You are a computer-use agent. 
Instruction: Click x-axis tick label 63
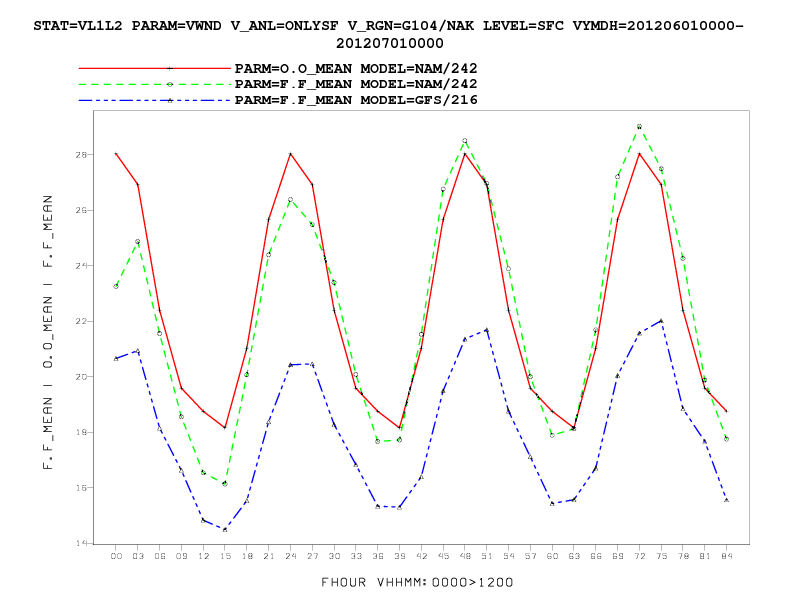pyautogui.click(x=574, y=556)
